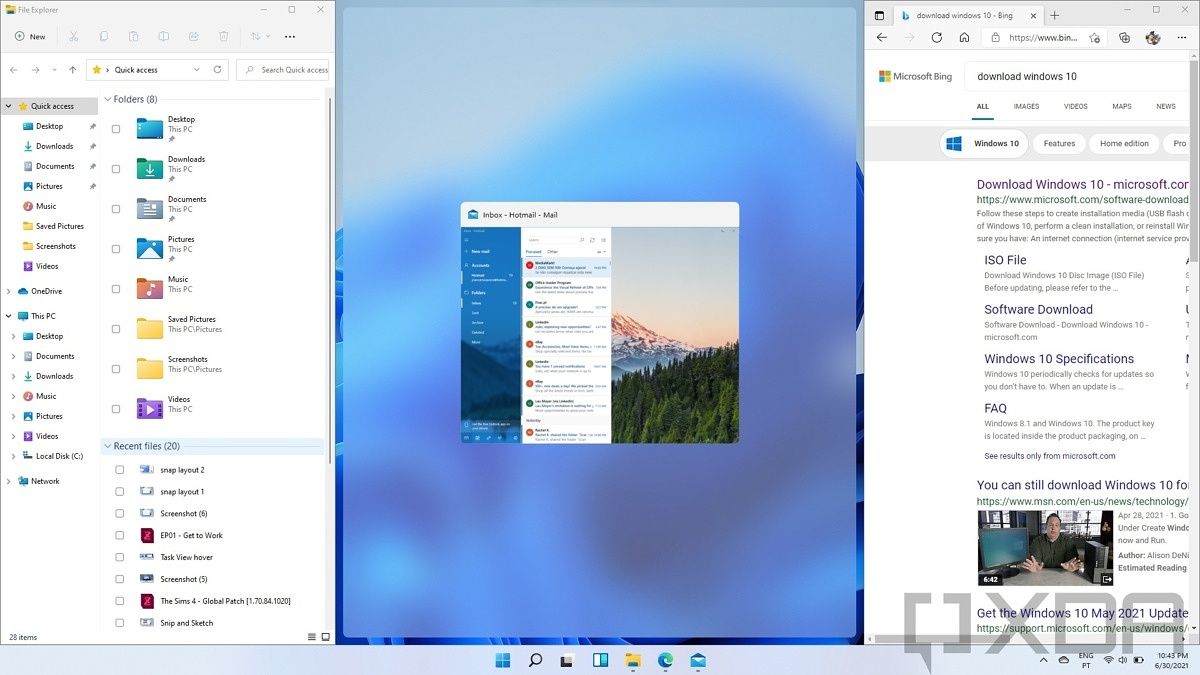Check the Desktop folder checkbox
Image resolution: width=1200 pixels, height=675 pixels.
click(116, 129)
